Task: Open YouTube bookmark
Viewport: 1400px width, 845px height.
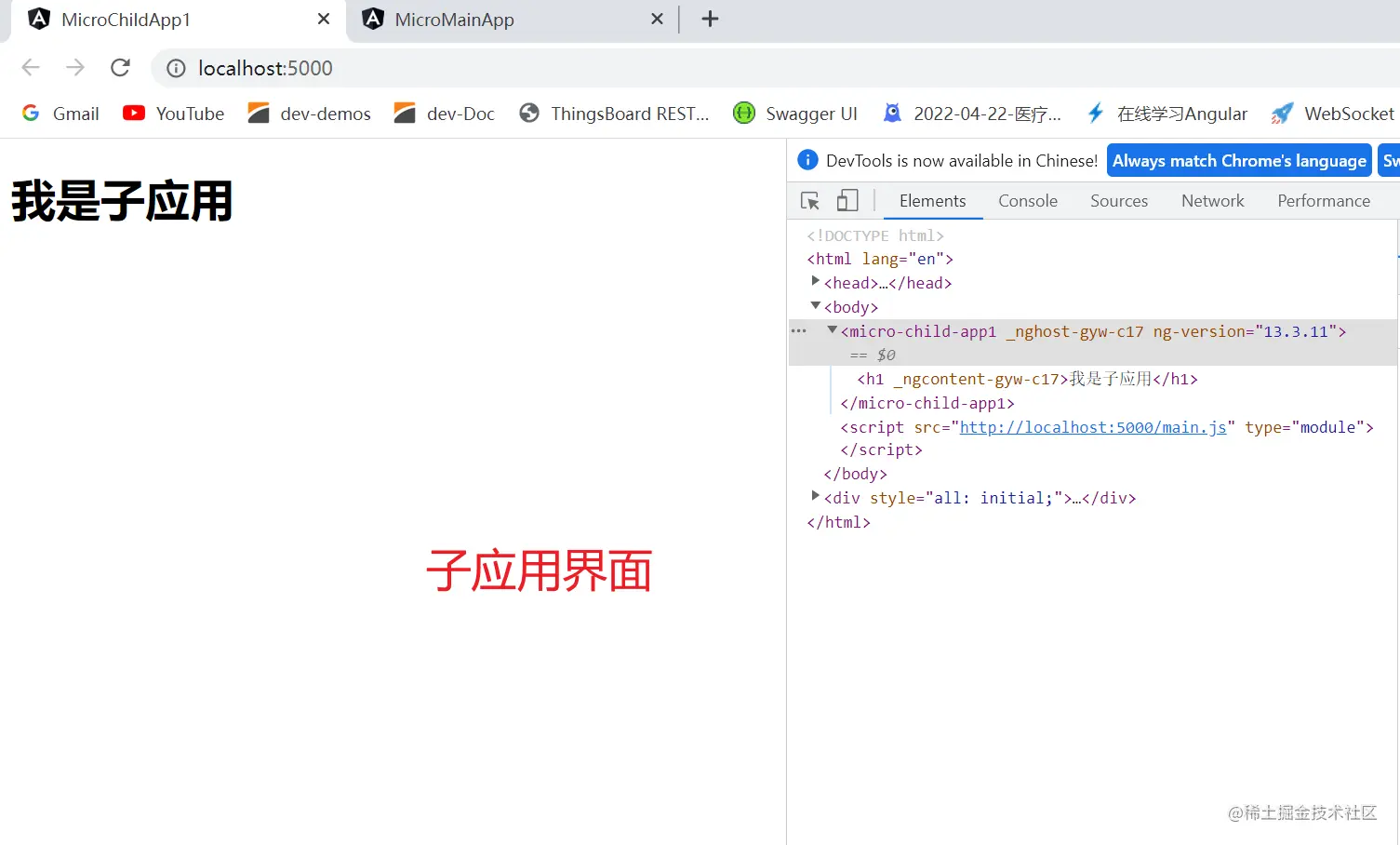Action: (x=174, y=114)
